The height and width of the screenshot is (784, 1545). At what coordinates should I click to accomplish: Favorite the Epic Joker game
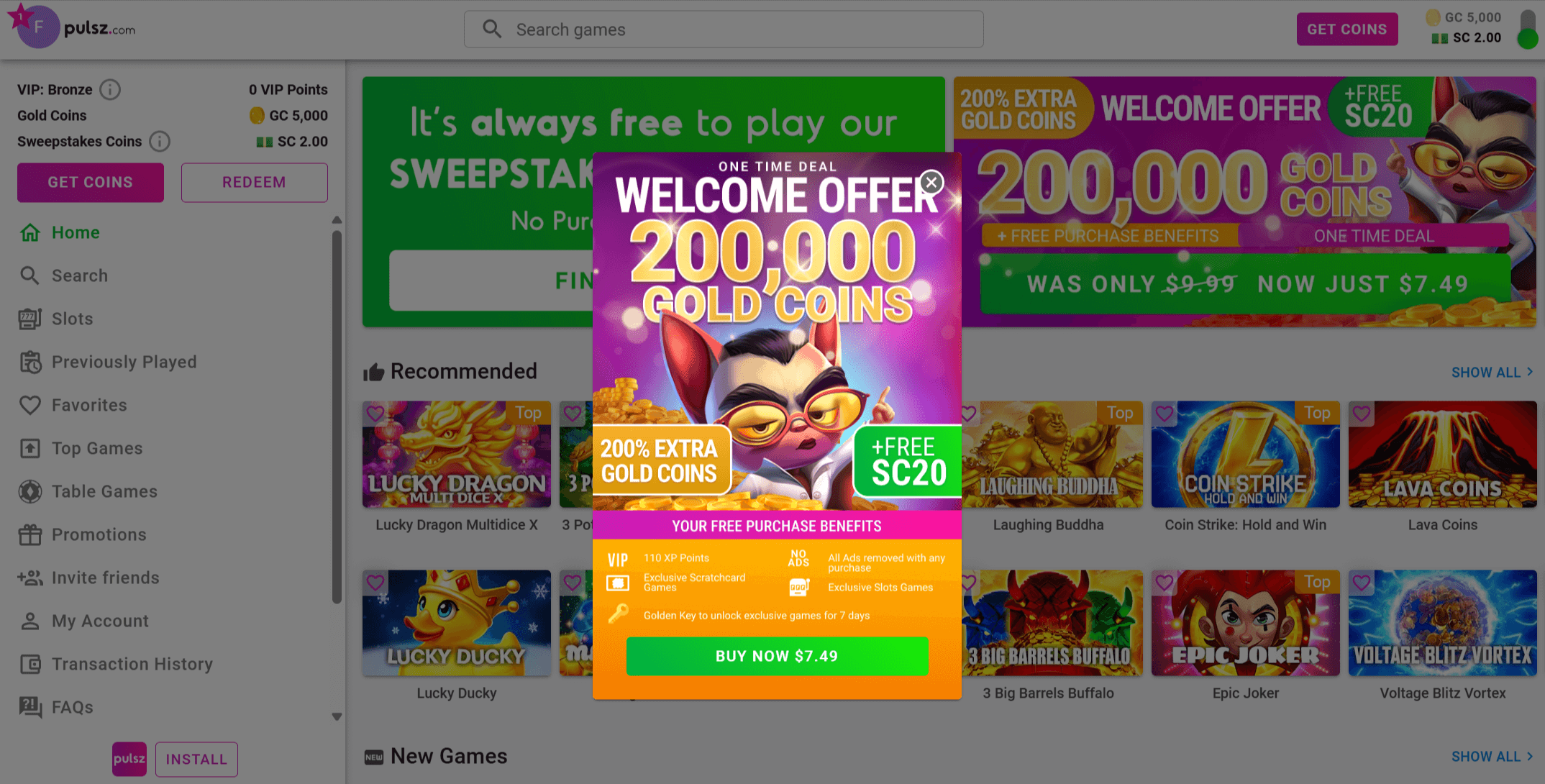pyautogui.click(x=1165, y=583)
